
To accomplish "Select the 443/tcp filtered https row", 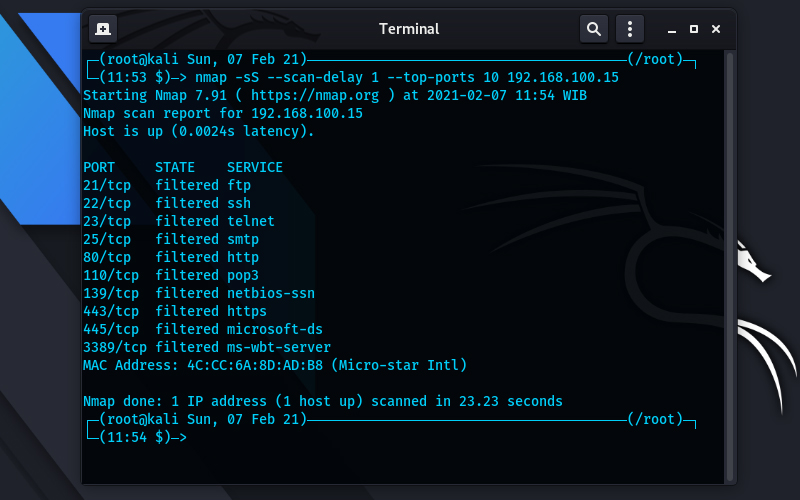I will (x=175, y=311).
